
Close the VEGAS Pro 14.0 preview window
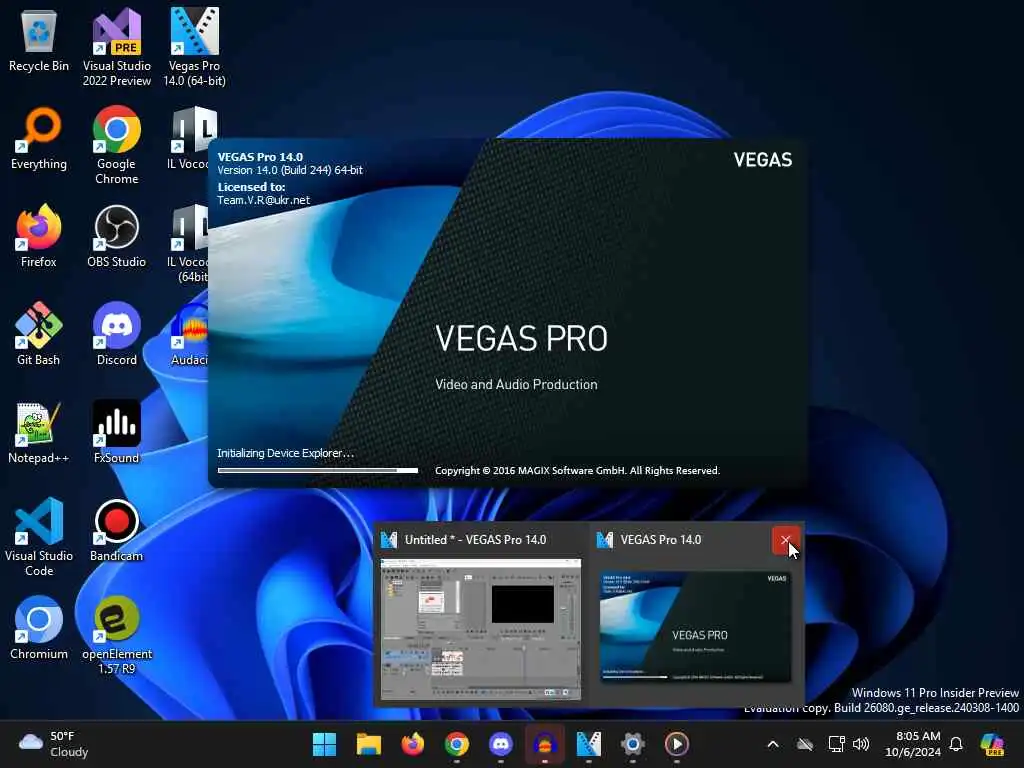(x=786, y=540)
